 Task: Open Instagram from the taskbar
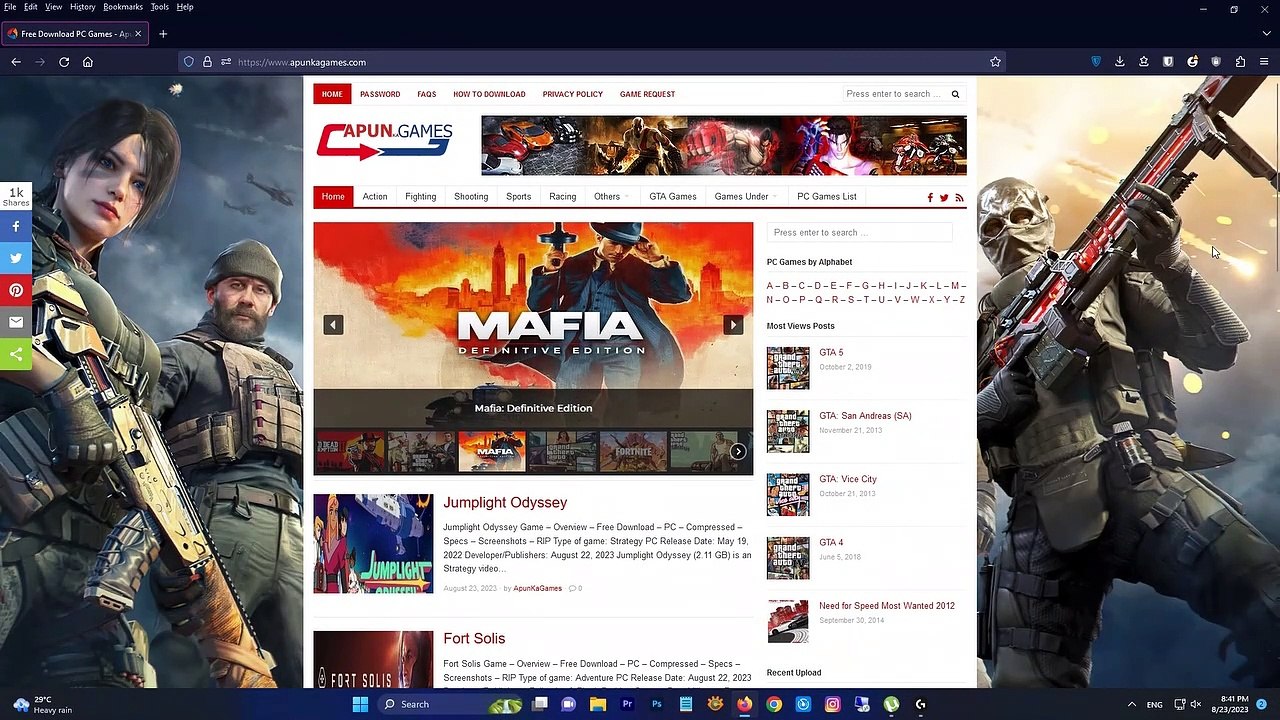tap(833, 704)
